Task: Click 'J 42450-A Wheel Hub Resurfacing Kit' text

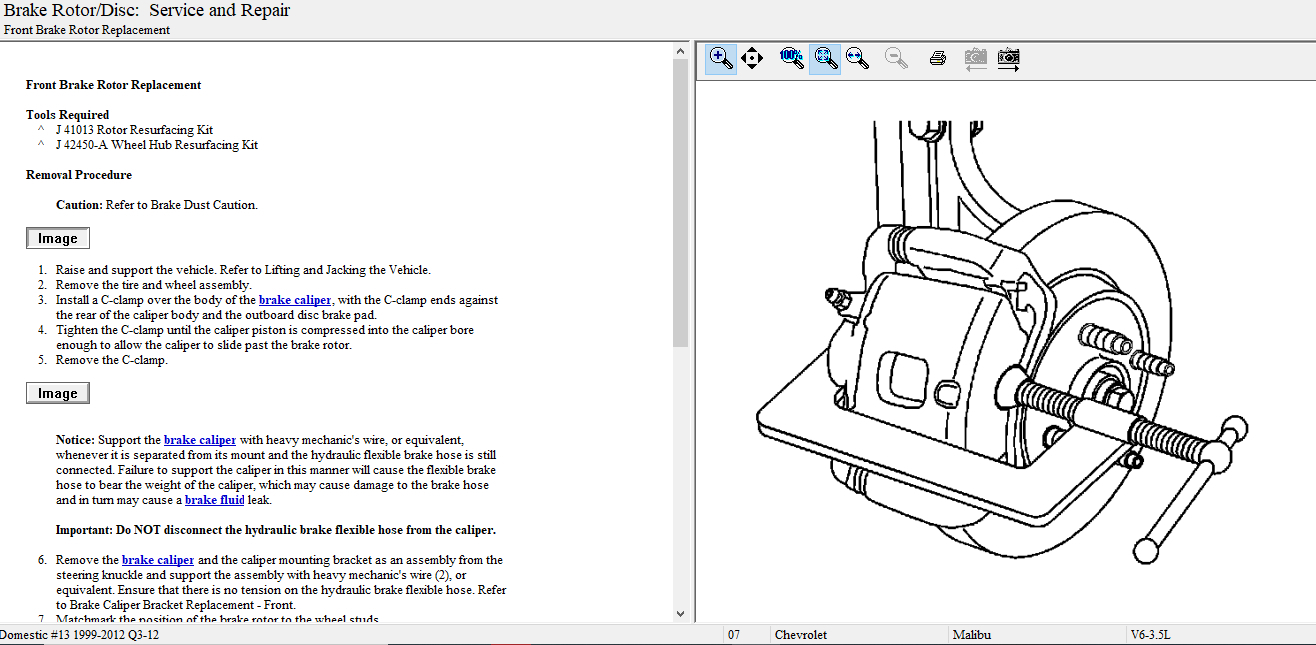Action: tap(157, 145)
